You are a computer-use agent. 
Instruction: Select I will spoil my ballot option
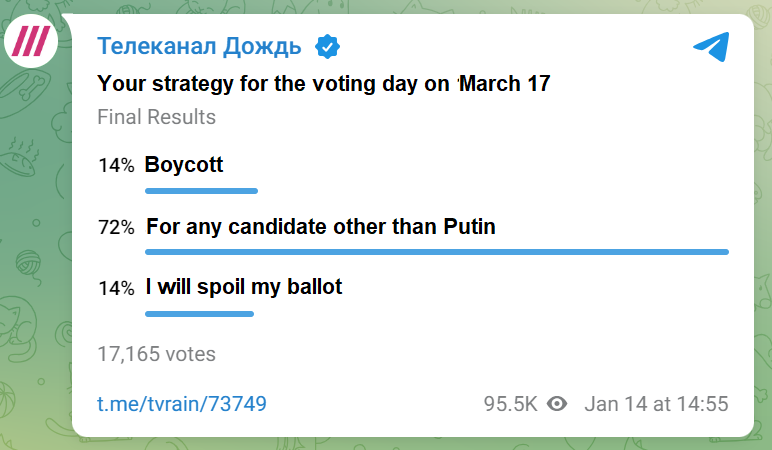pos(244,287)
